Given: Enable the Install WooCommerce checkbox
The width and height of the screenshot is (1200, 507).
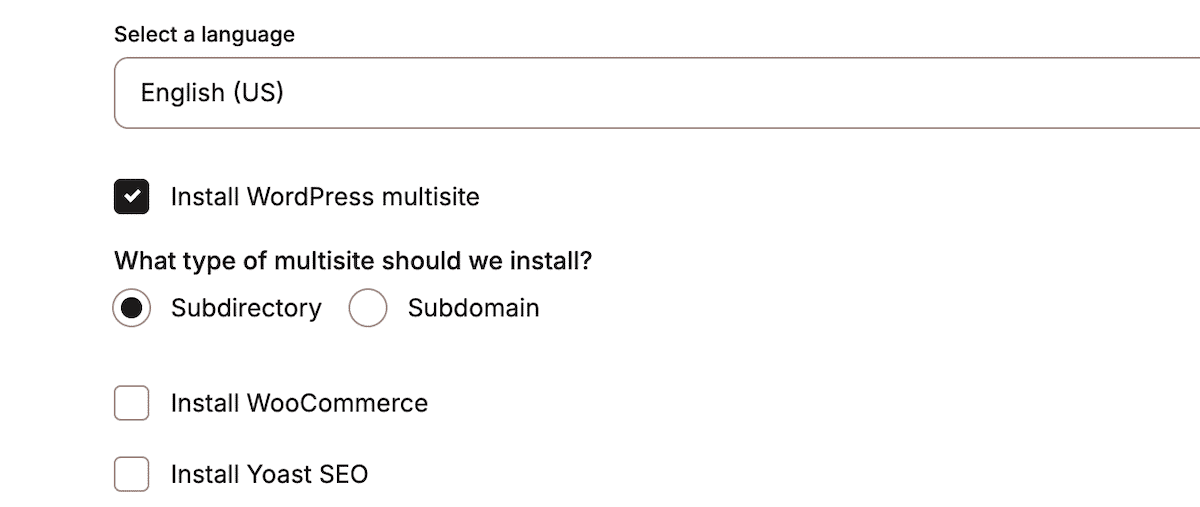Looking at the screenshot, I should click(x=131, y=403).
